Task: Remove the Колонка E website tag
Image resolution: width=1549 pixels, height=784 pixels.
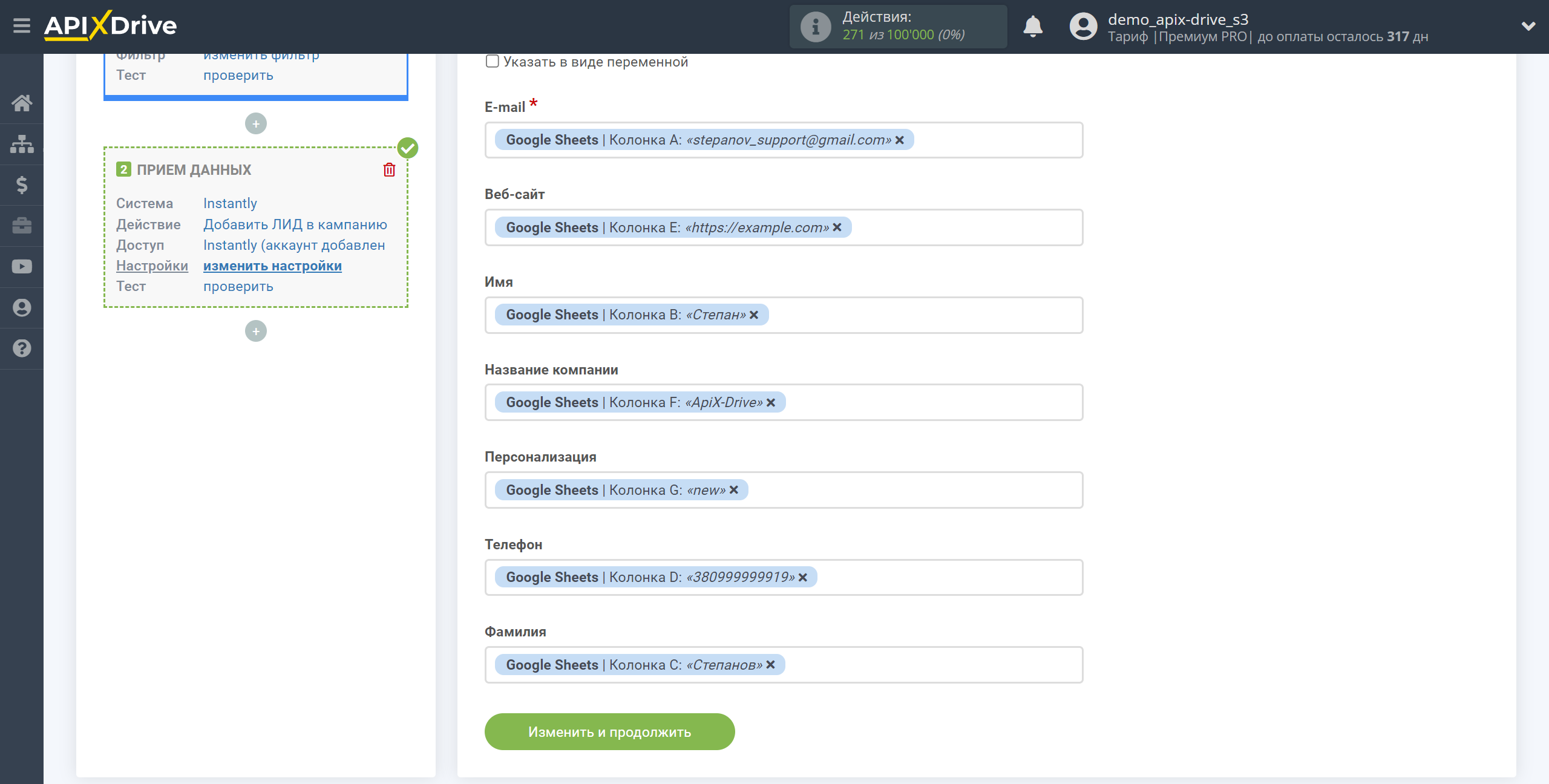Action: tap(837, 227)
